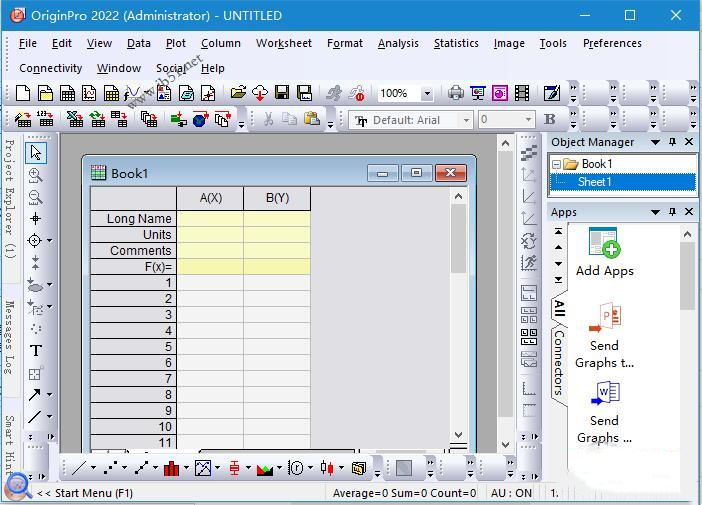Expand the Arrow tool flyout arrow
This screenshot has width=702, height=505.
(x=49, y=394)
